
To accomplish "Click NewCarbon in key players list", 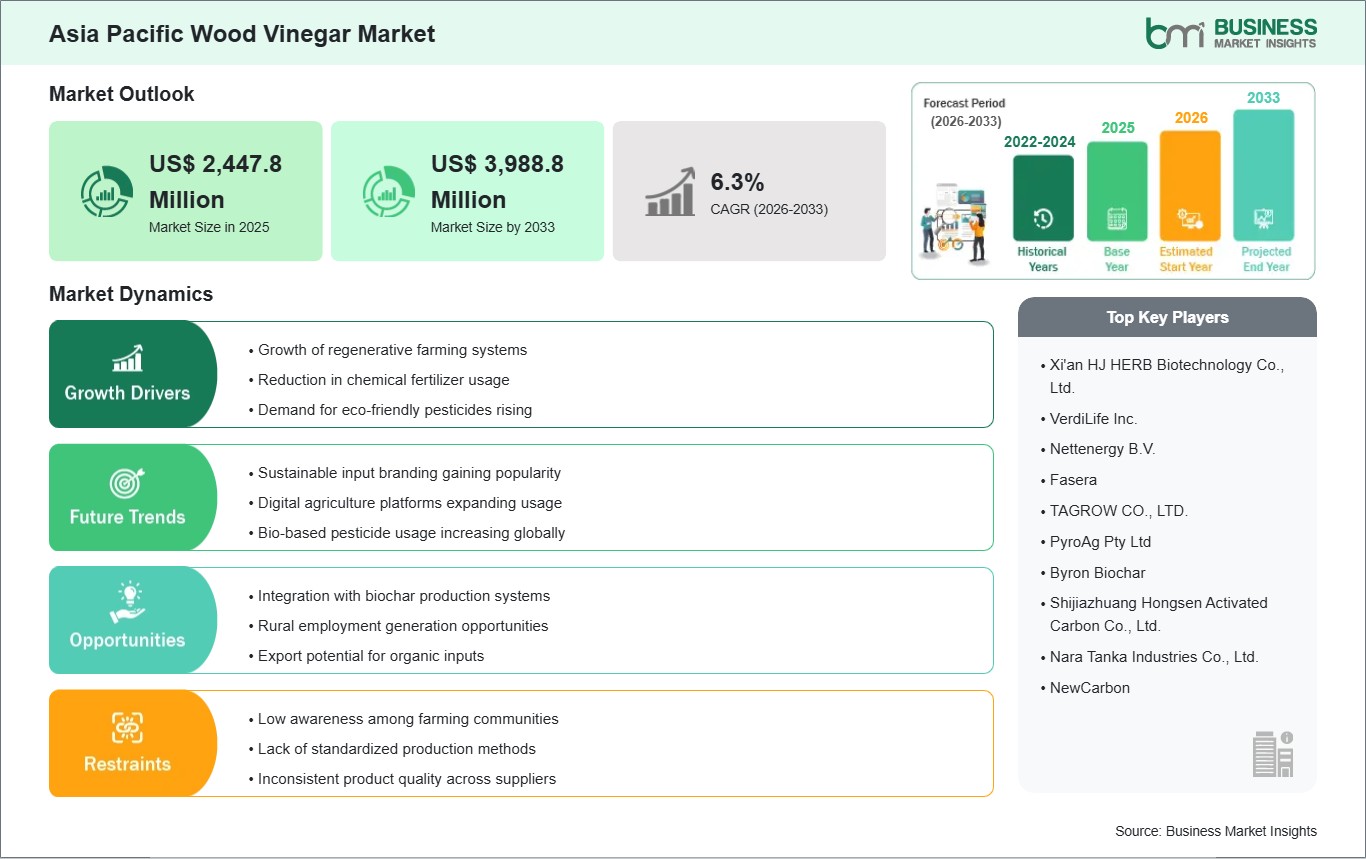I will coord(1089,688).
